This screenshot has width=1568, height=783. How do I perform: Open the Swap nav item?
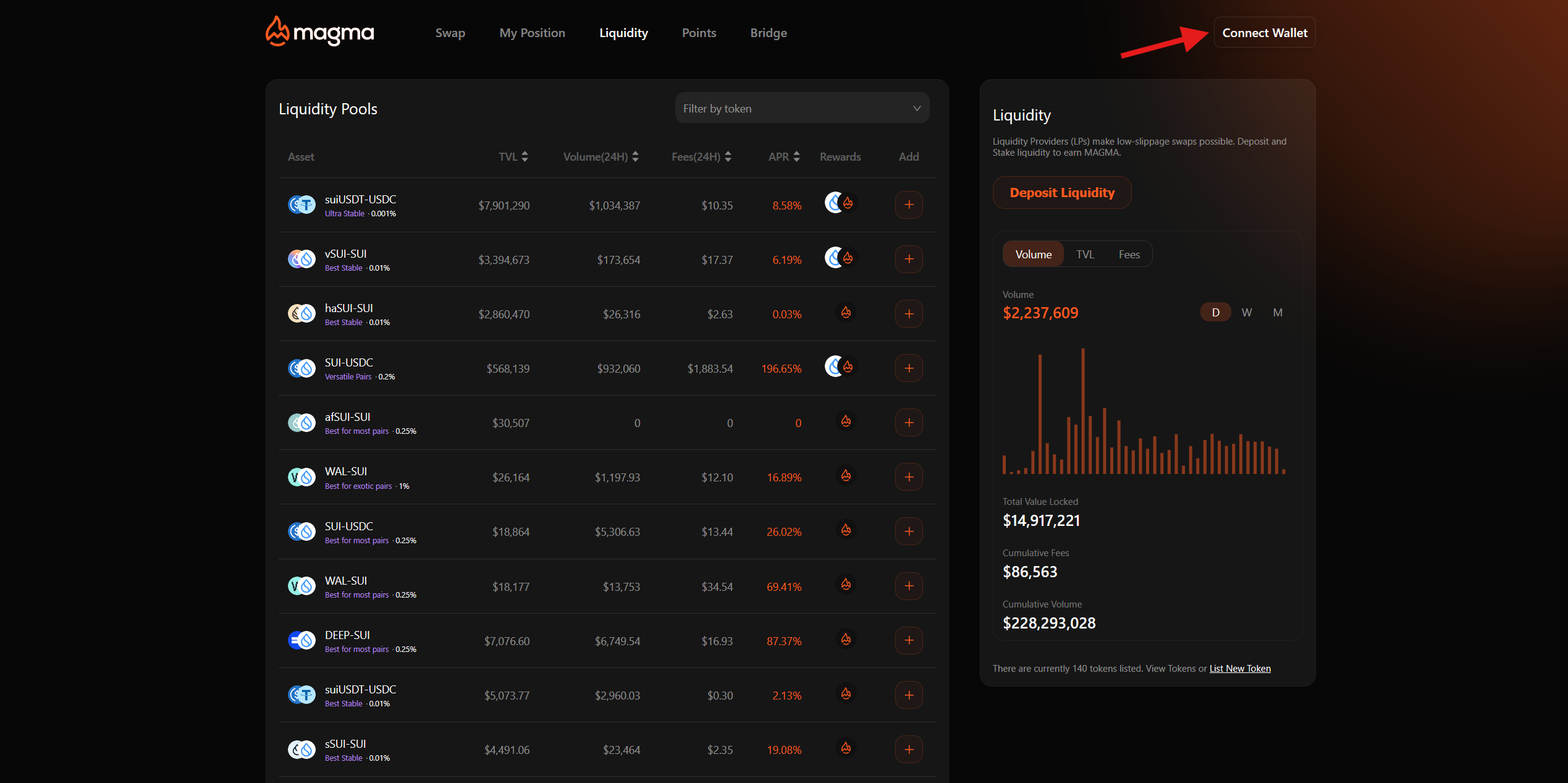point(450,33)
